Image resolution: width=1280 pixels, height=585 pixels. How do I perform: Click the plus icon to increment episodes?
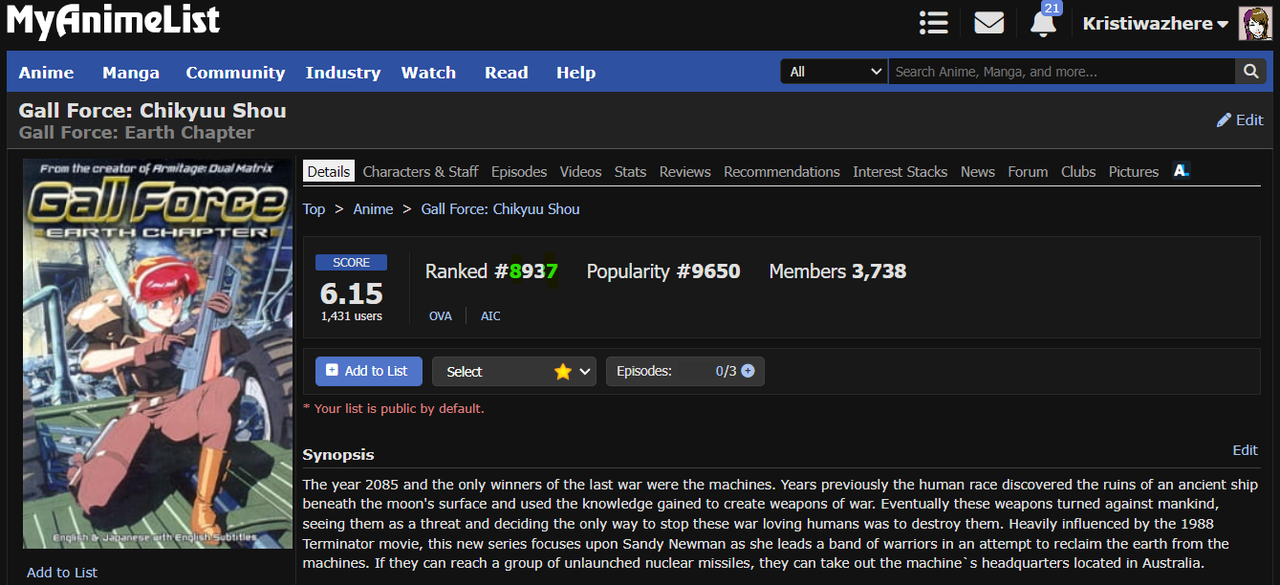(747, 371)
